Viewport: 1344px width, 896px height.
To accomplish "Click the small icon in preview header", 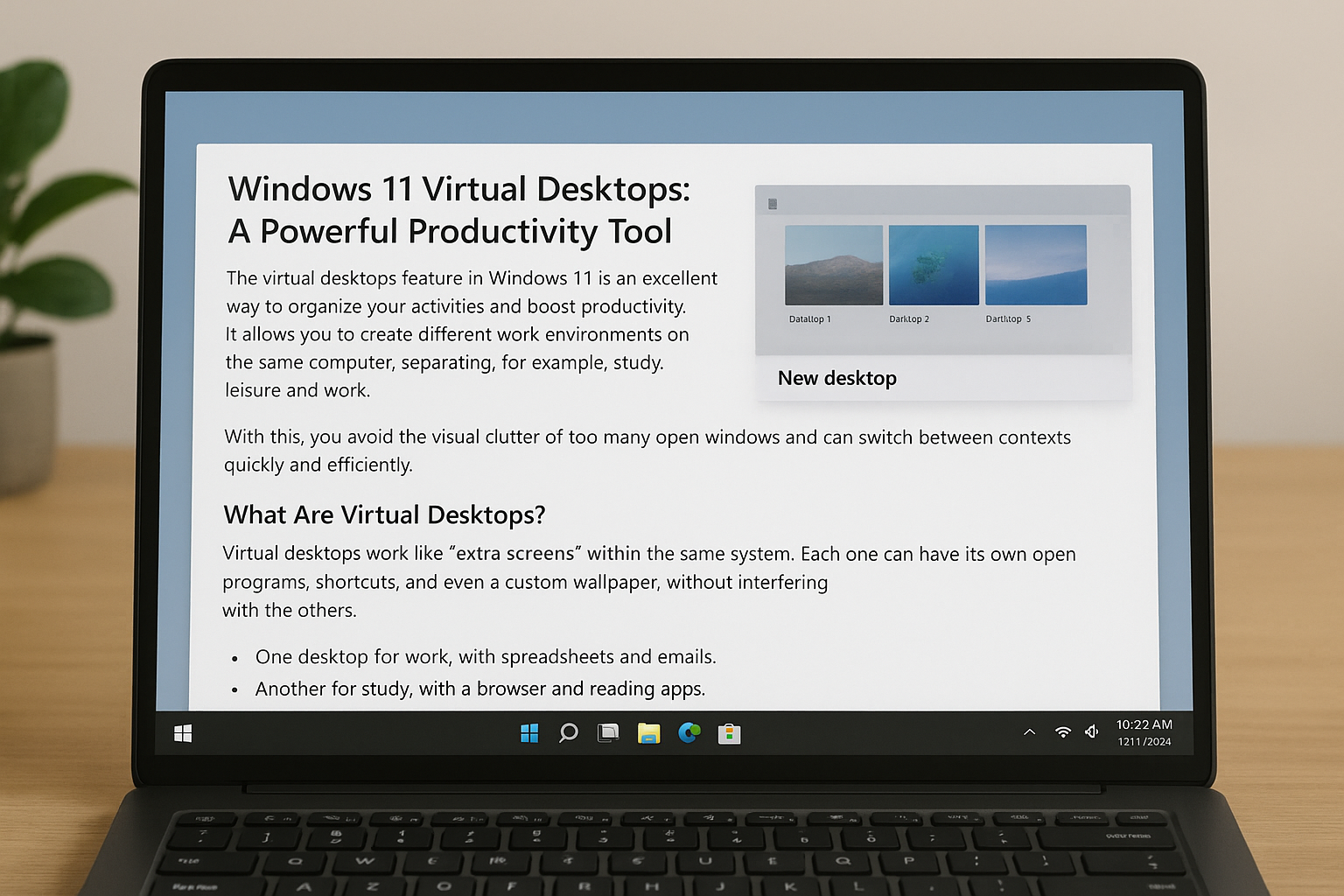I will click(x=773, y=204).
